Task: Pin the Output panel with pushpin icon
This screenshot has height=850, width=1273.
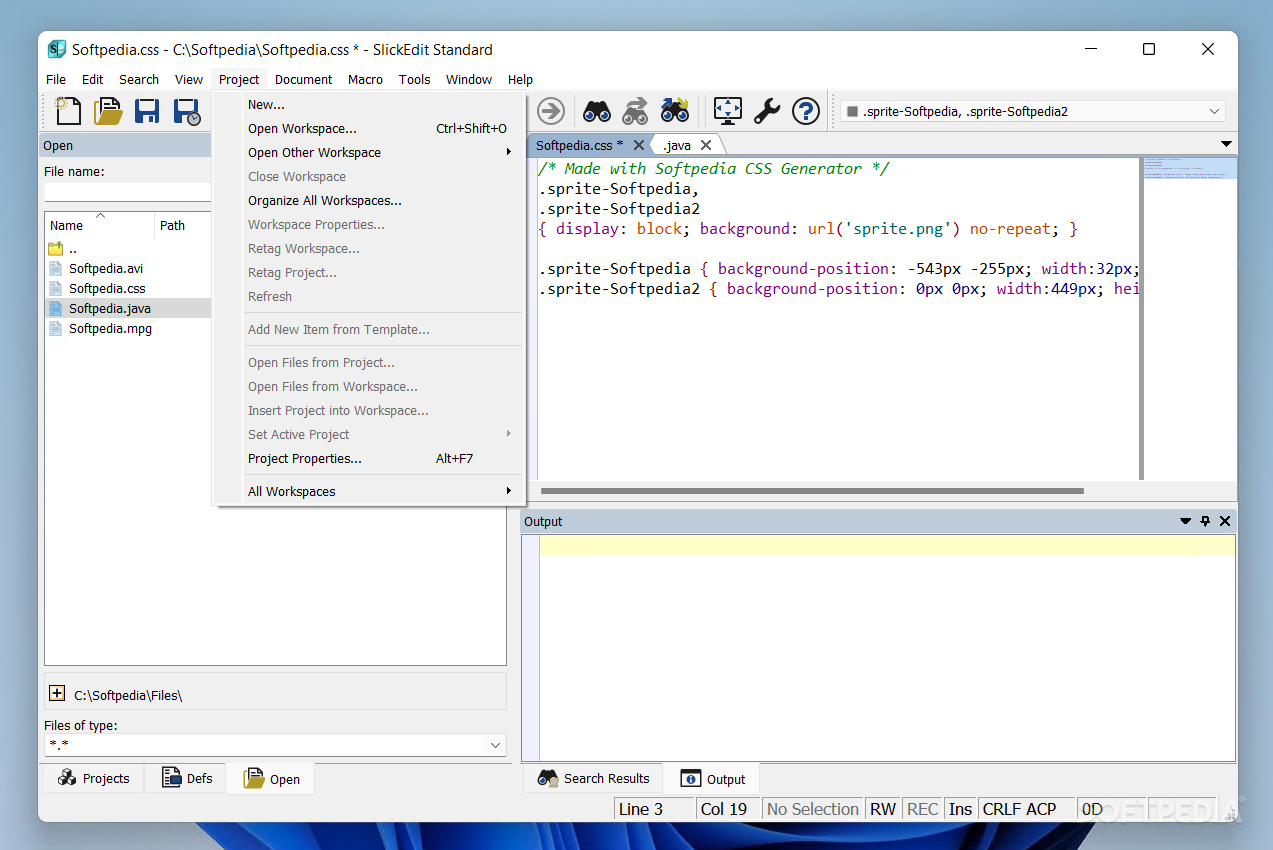Action: pos(1205,521)
